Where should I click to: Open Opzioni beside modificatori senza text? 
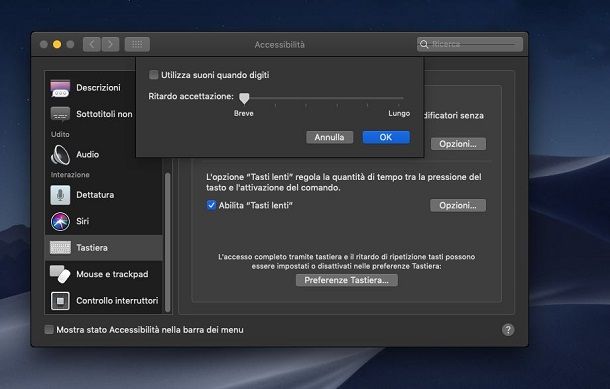click(x=458, y=144)
